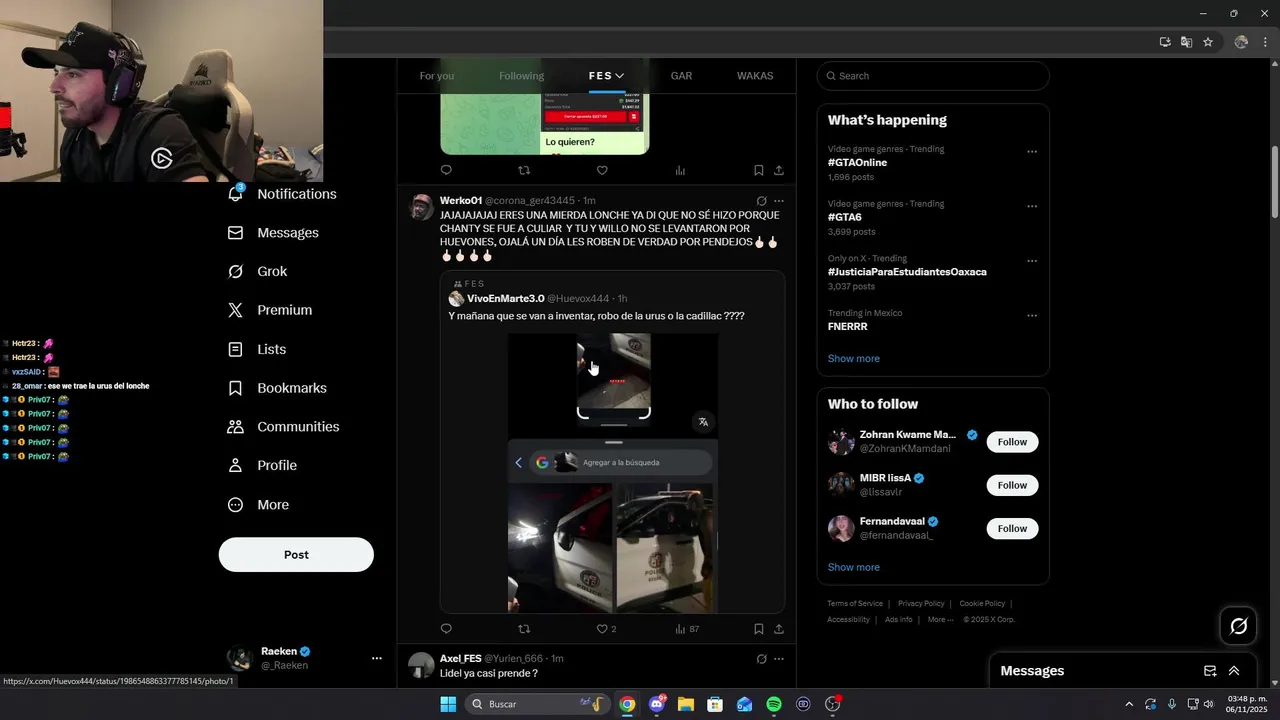The image size is (1280, 720).
Task: Open the Communities icon in sidebar
Action: click(x=236, y=427)
